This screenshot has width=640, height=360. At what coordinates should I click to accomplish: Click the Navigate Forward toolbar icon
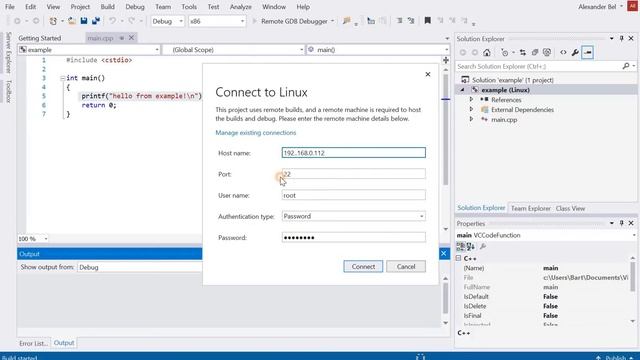coord(36,21)
